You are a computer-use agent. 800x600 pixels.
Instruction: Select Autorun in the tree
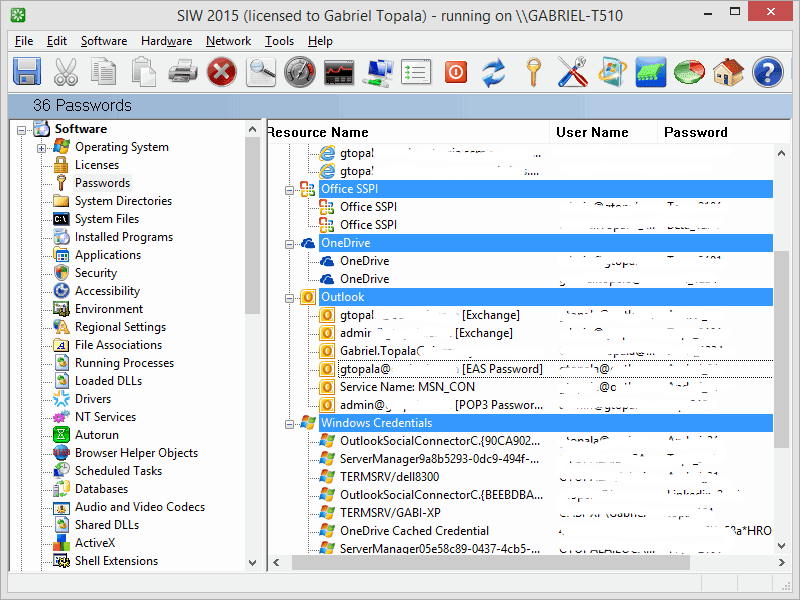point(97,435)
